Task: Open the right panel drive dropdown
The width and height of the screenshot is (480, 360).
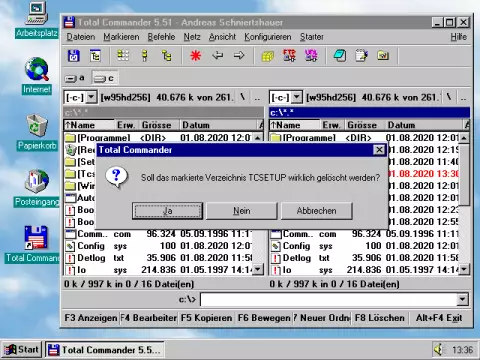Action: [x=297, y=97]
